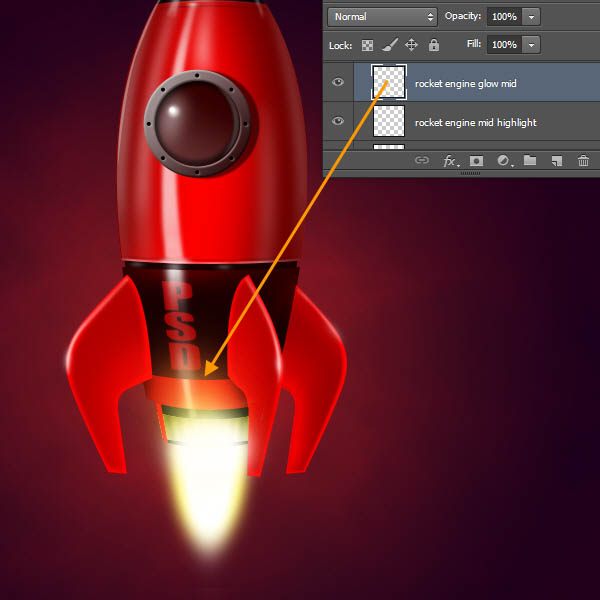Delete layer with trash icon
This screenshot has height=600, width=600.
pyautogui.click(x=584, y=160)
